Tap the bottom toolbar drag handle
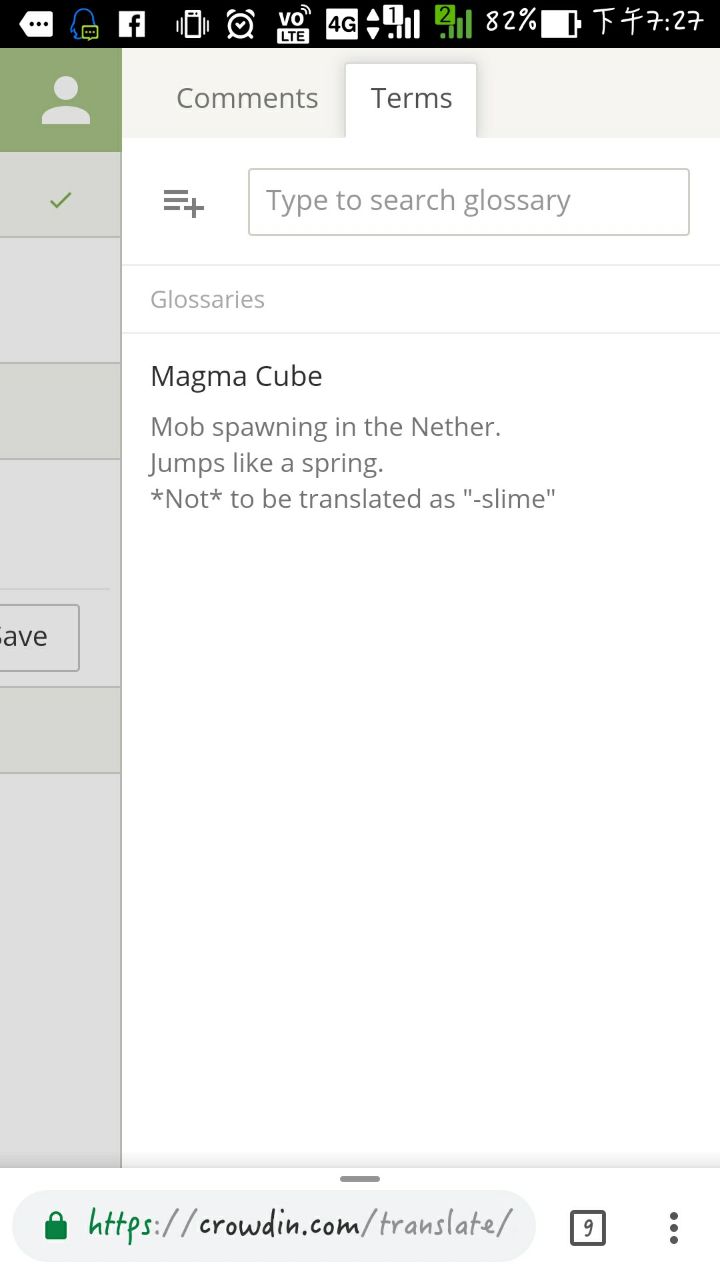The height and width of the screenshot is (1280, 720). coord(360,1179)
